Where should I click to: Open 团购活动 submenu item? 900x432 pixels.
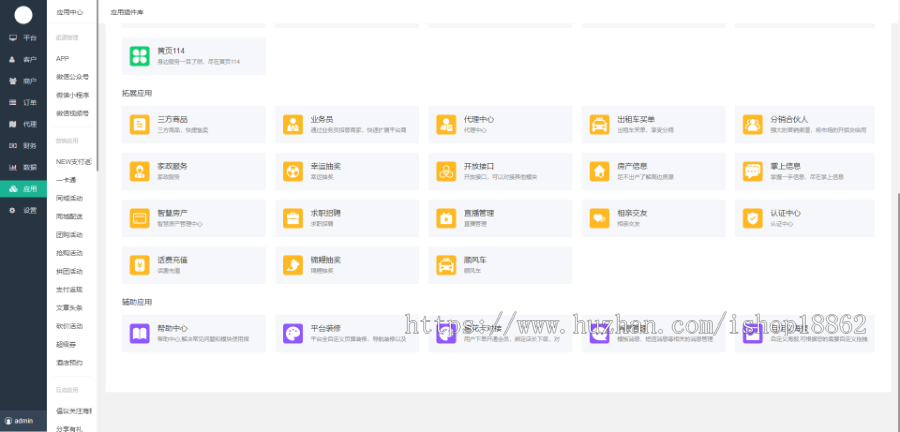[x=69, y=235]
